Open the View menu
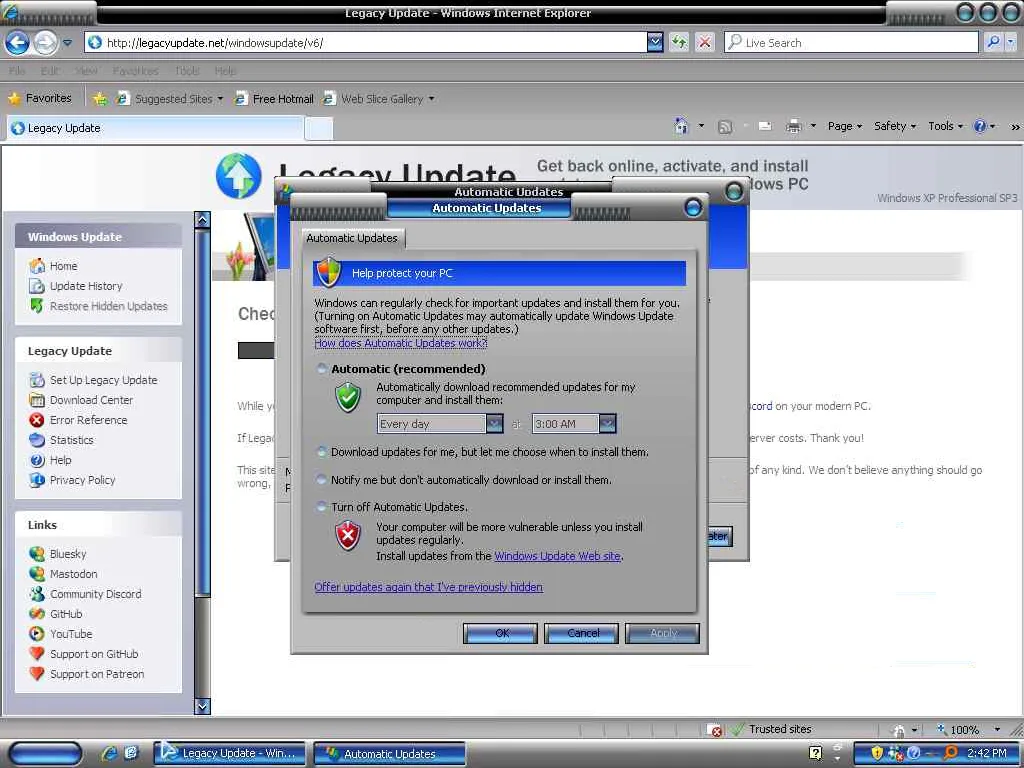This screenshot has height=768, width=1024. click(x=86, y=71)
